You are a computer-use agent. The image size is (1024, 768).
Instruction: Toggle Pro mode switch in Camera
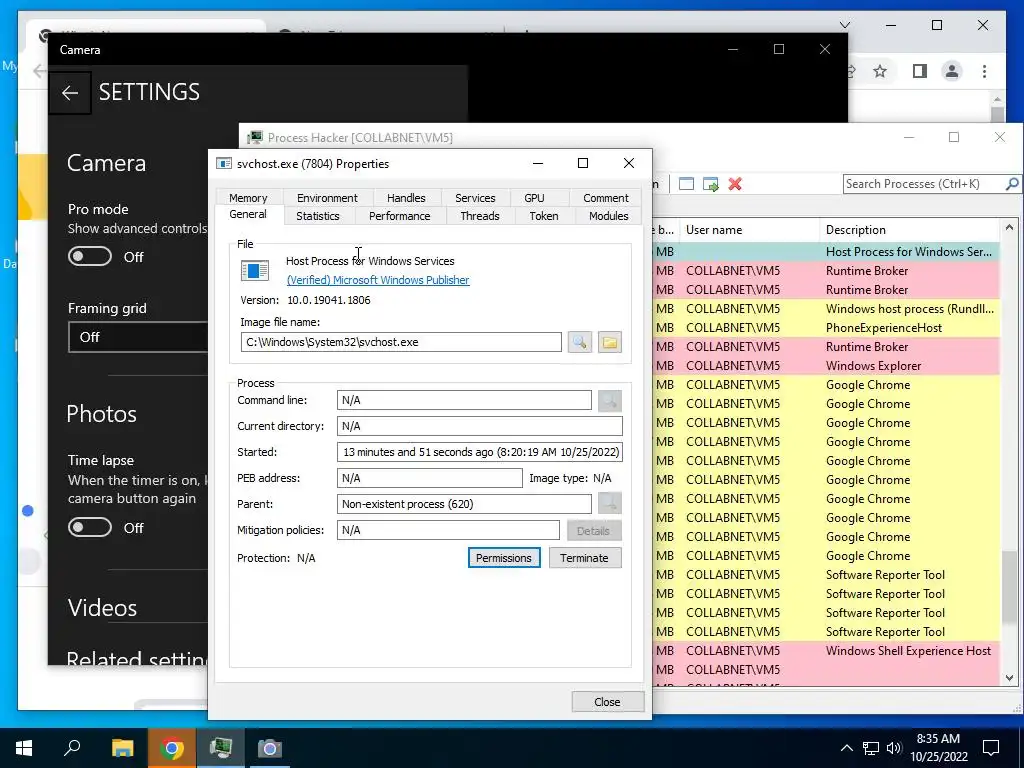pyautogui.click(x=90, y=257)
